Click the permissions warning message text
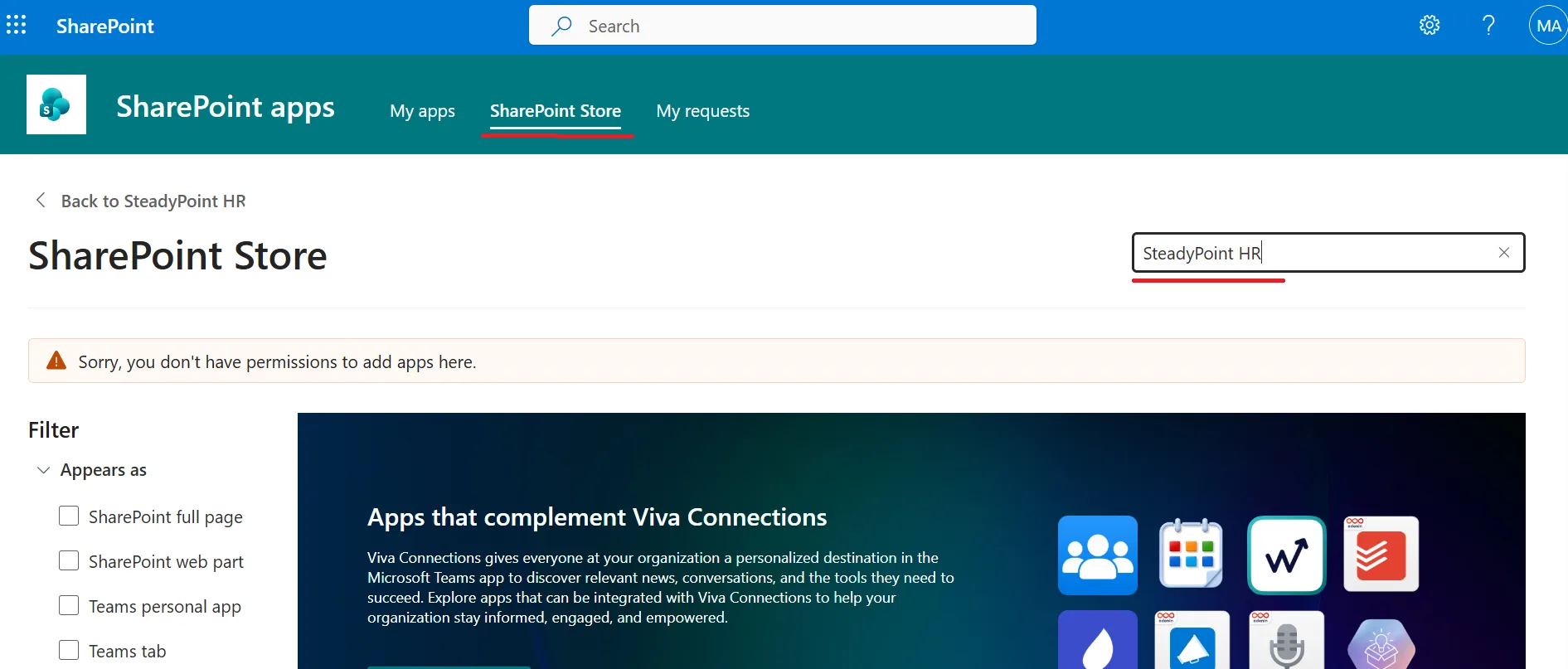The width and height of the screenshot is (1568, 669). pos(277,361)
